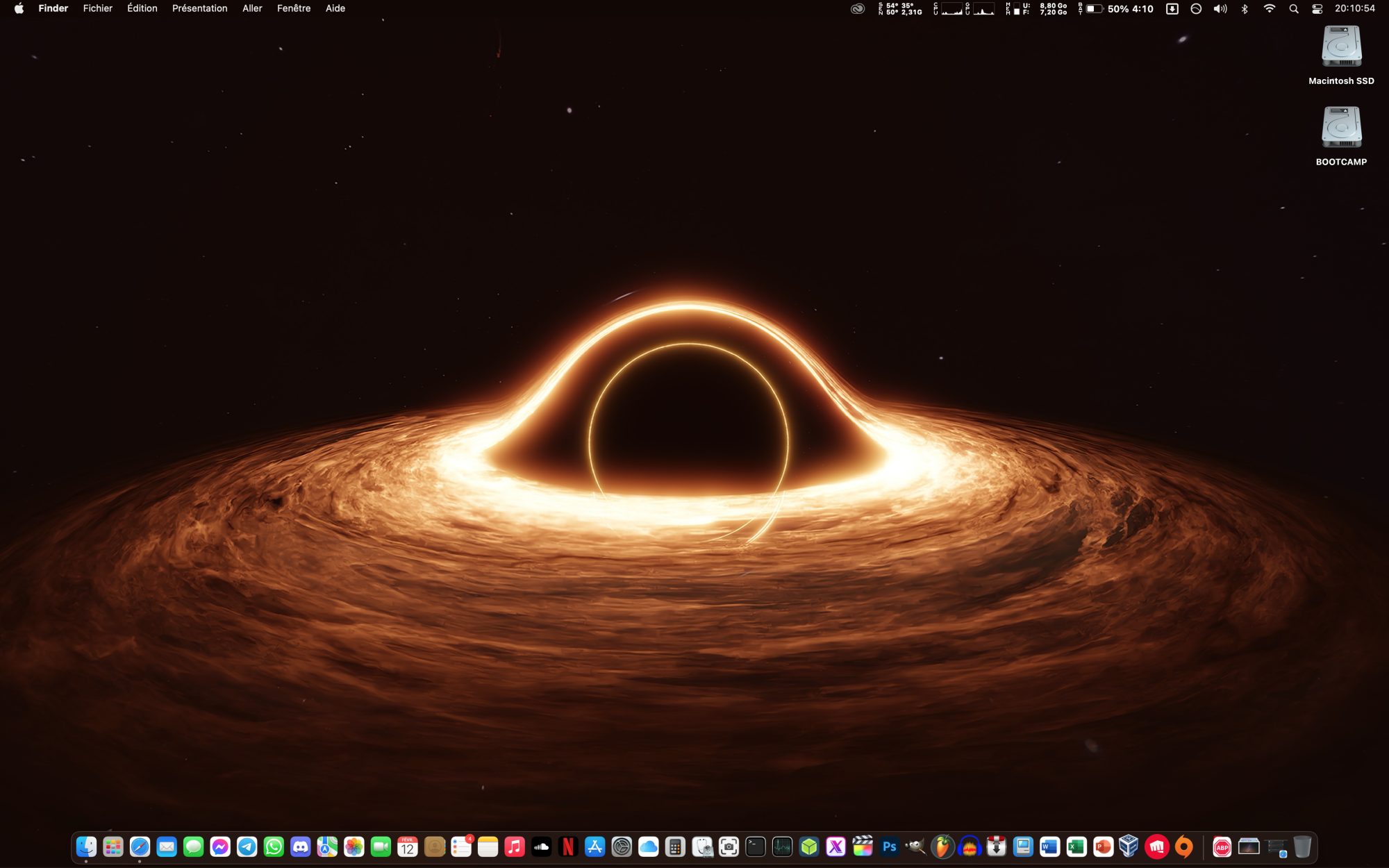Open Creative Cloud menu bar dropdown
The height and width of the screenshot is (868, 1389).
coord(858,9)
